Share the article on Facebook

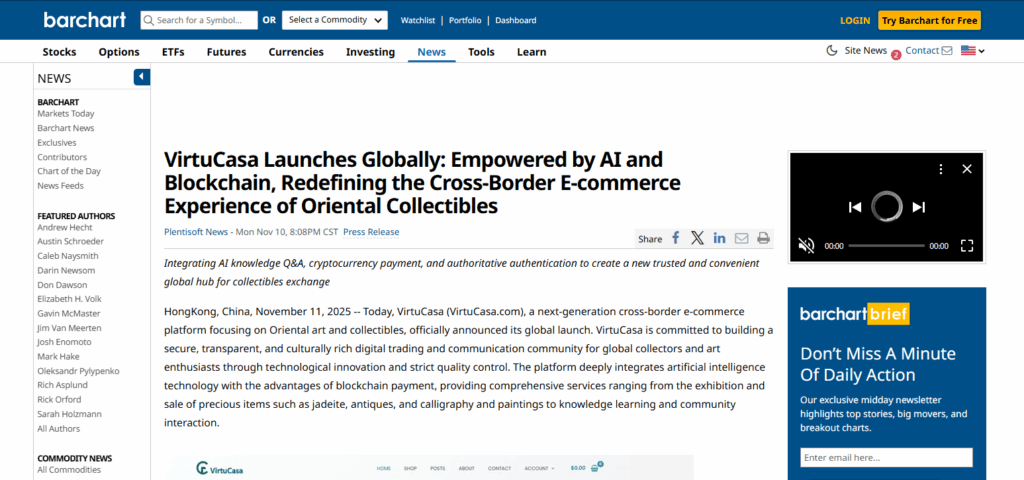pyautogui.click(x=676, y=238)
